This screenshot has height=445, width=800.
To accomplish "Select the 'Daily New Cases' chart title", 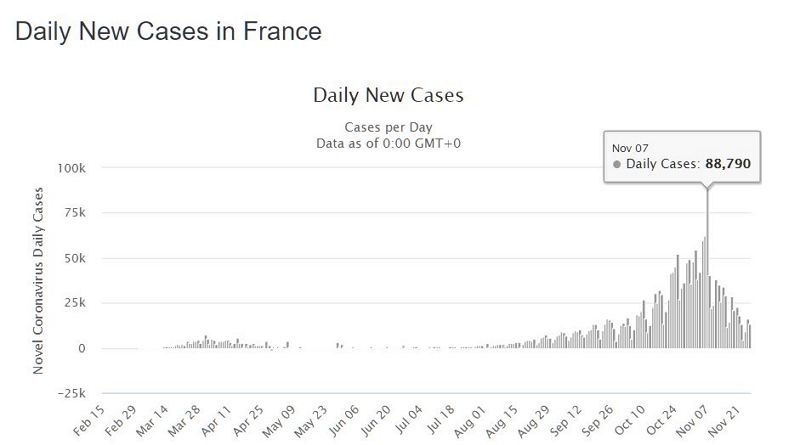I will 388,96.
